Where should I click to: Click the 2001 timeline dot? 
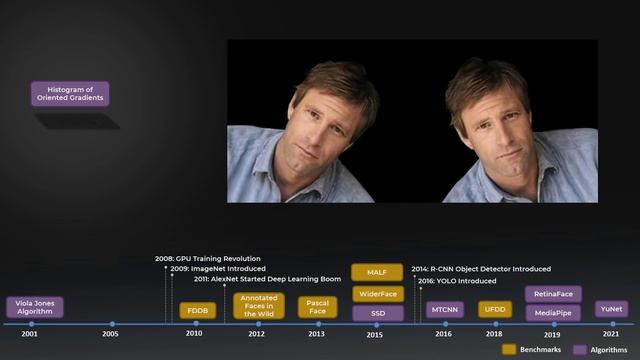pos(31,324)
